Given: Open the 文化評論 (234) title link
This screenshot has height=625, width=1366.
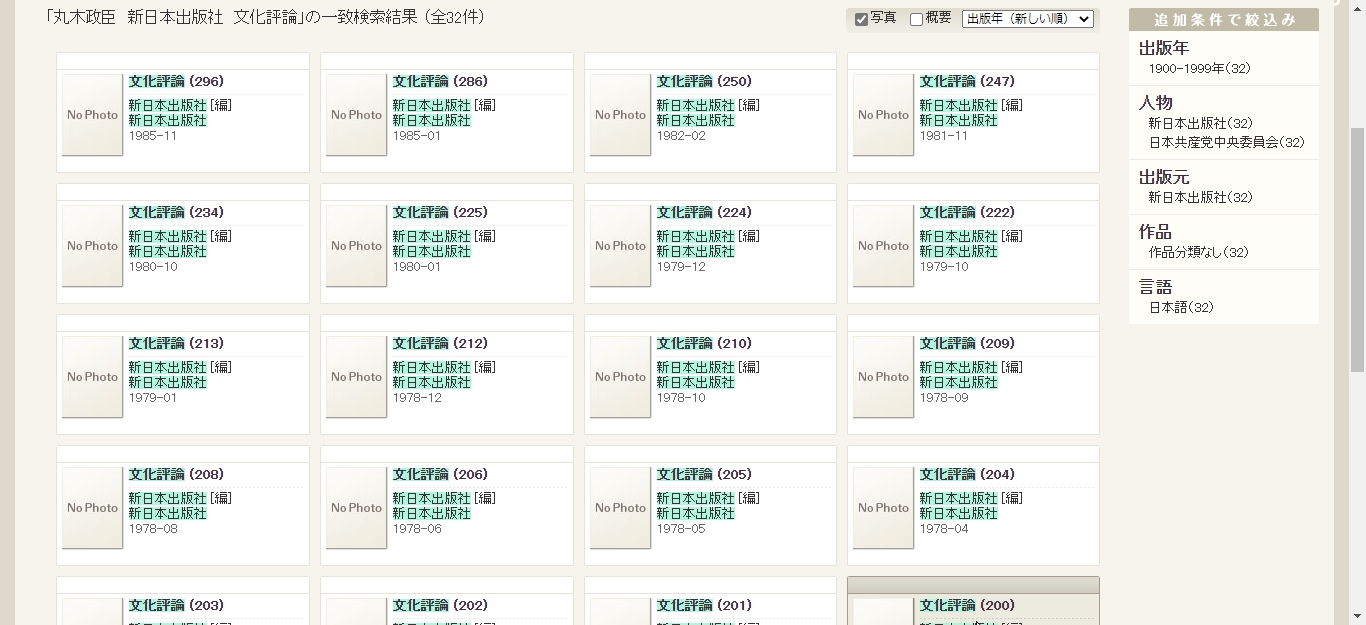Looking at the screenshot, I should click(176, 213).
